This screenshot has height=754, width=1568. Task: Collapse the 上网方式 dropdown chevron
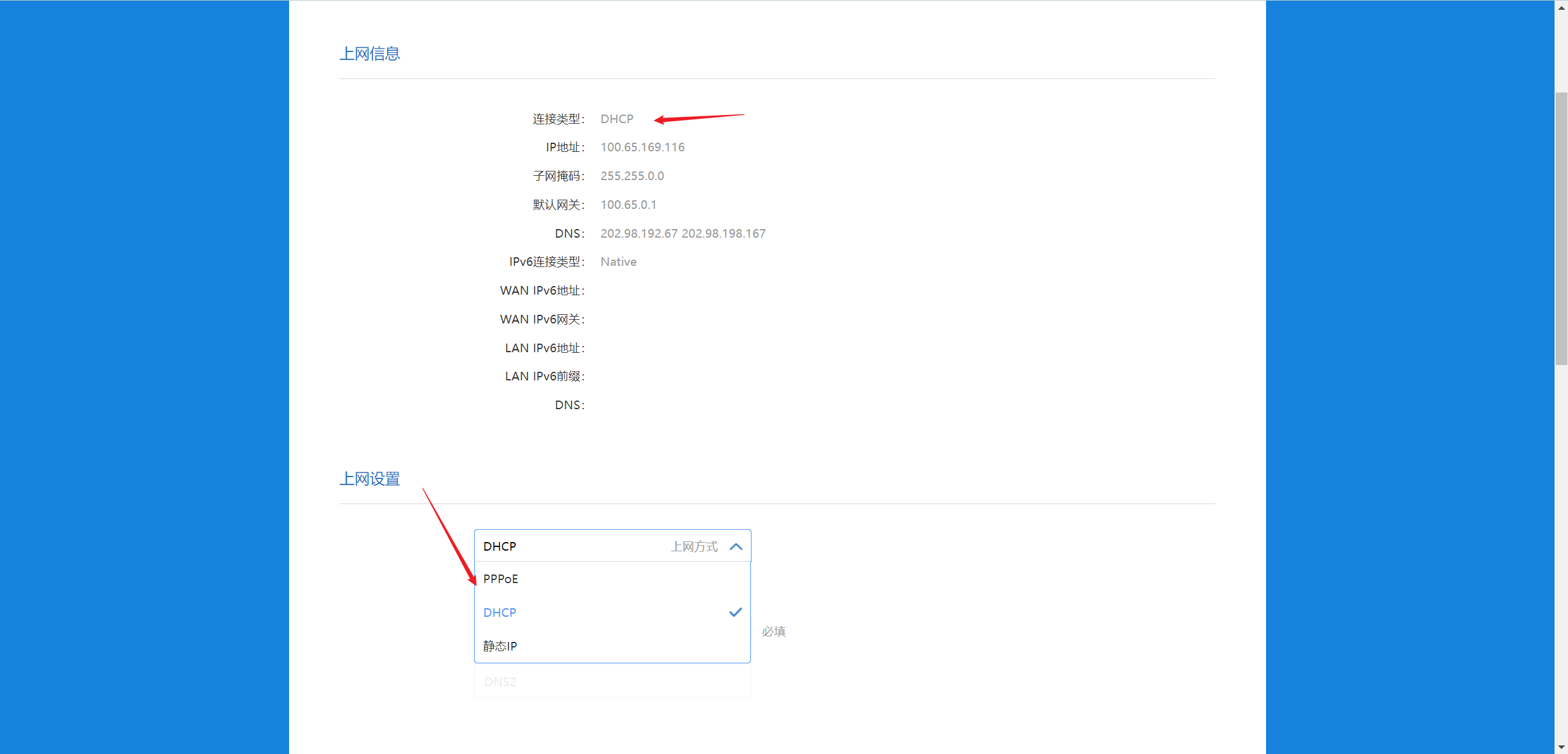click(736, 546)
